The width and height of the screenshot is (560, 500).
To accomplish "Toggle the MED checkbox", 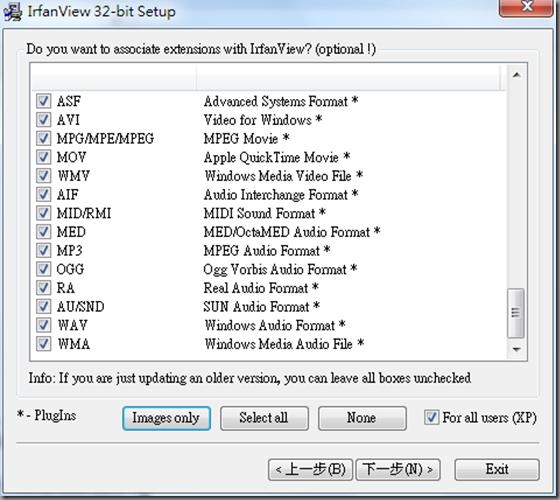I will point(43,232).
